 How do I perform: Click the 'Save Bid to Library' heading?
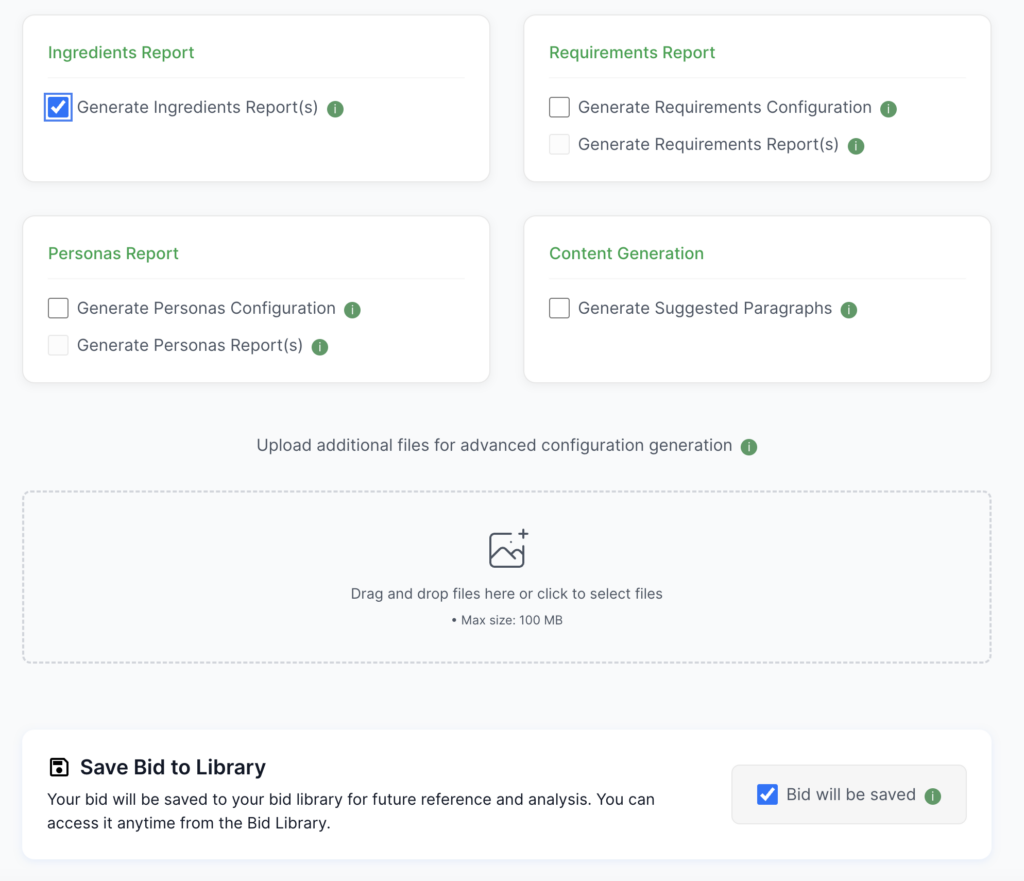pyautogui.click(x=172, y=767)
